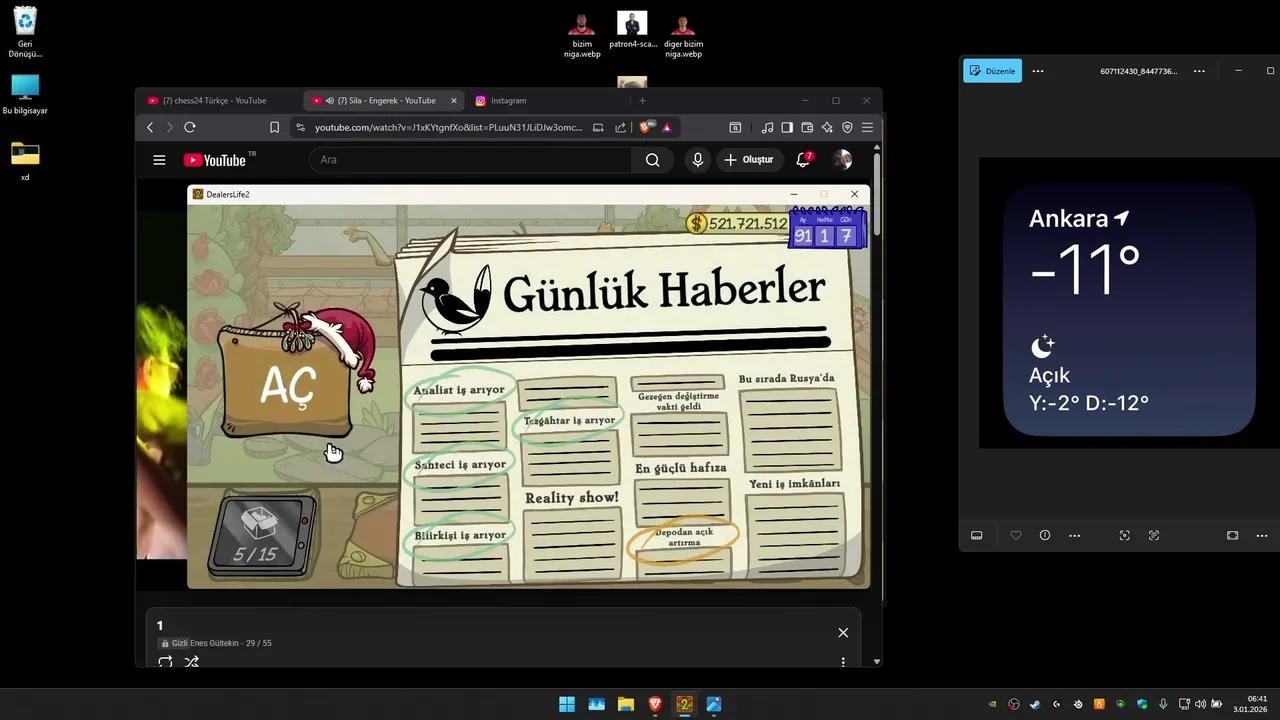Open the Brave Wallet icon
Viewport: 1280px width, 720px height.
[807, 127]
